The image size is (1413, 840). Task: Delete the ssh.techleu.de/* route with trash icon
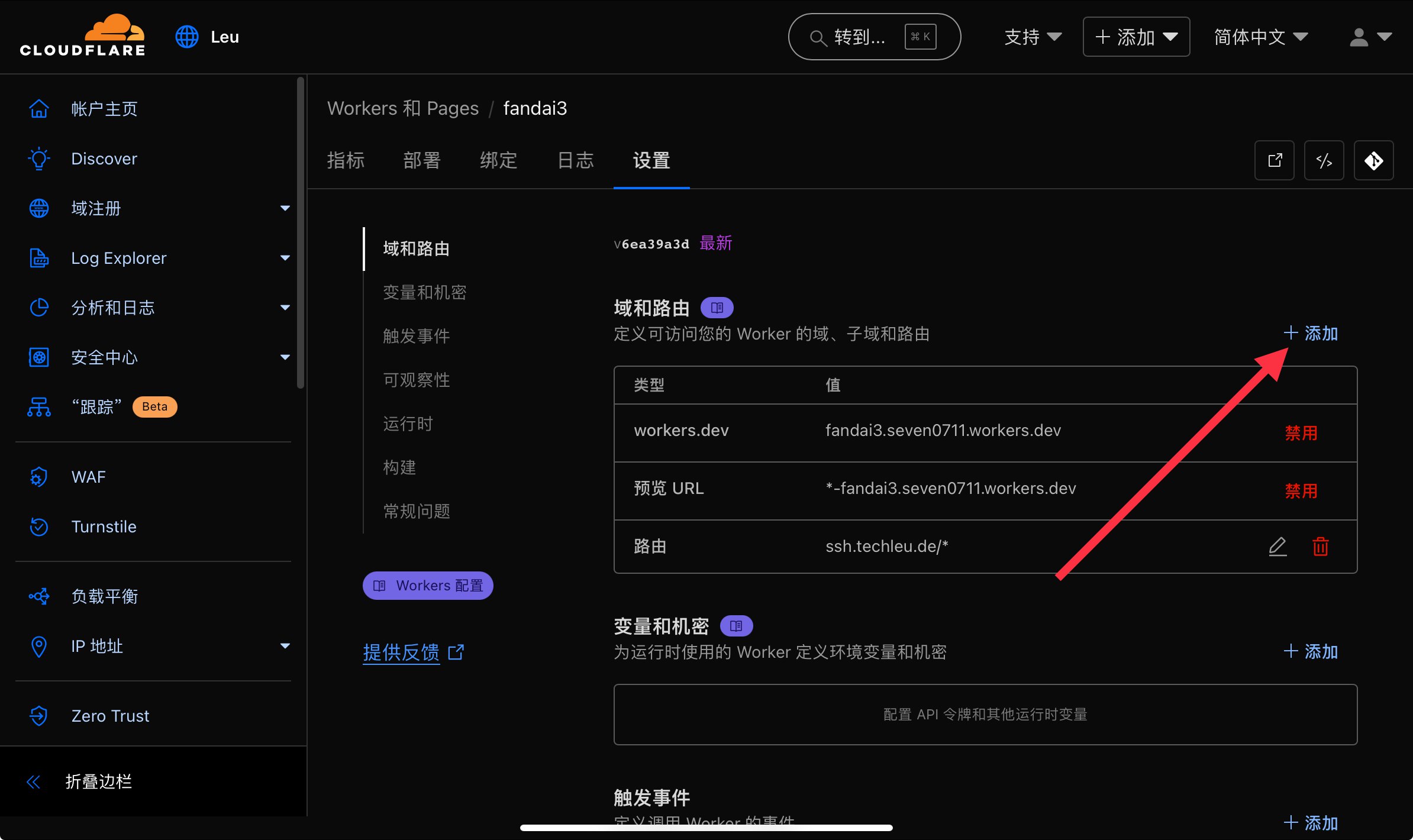(x=1321, y=547)
